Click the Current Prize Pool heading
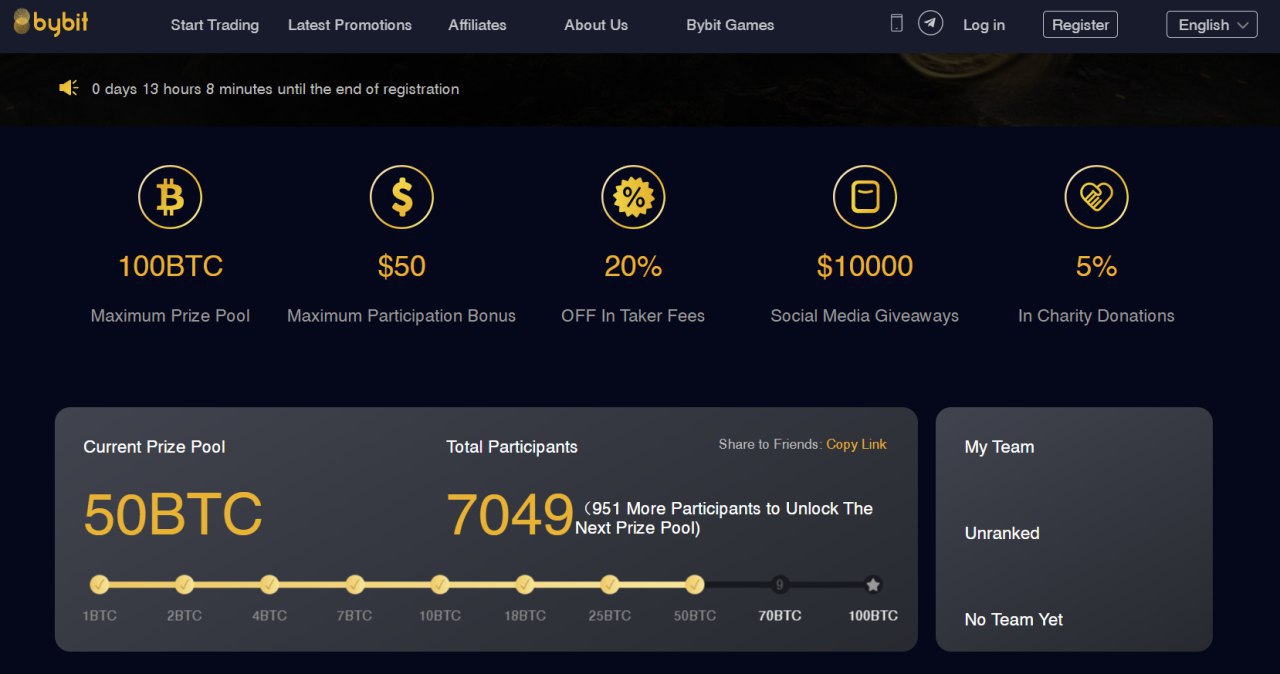 pyautogui.click(x=154, y=447)
